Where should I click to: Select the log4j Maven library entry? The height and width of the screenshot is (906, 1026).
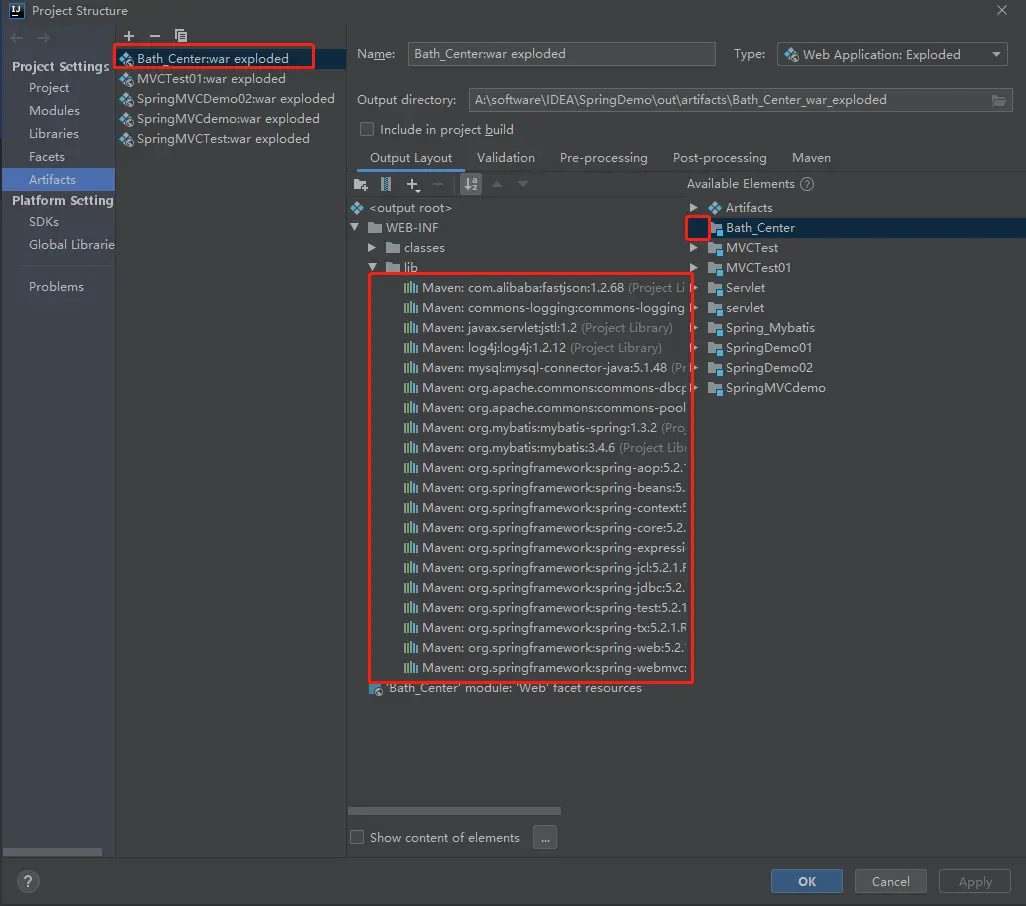[533, 348]
